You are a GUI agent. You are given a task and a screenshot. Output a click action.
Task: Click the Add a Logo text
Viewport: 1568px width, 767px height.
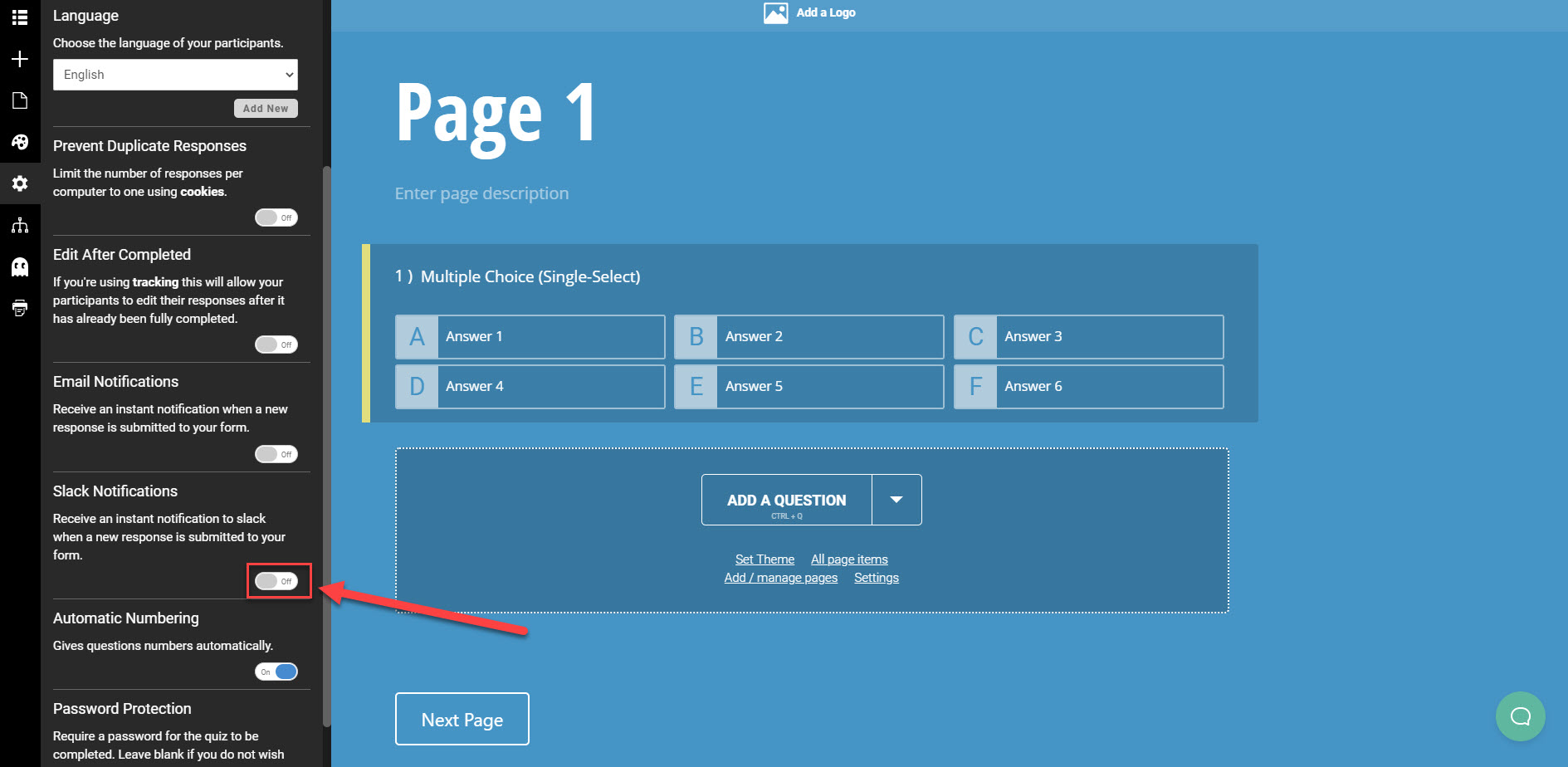[826, 12]
